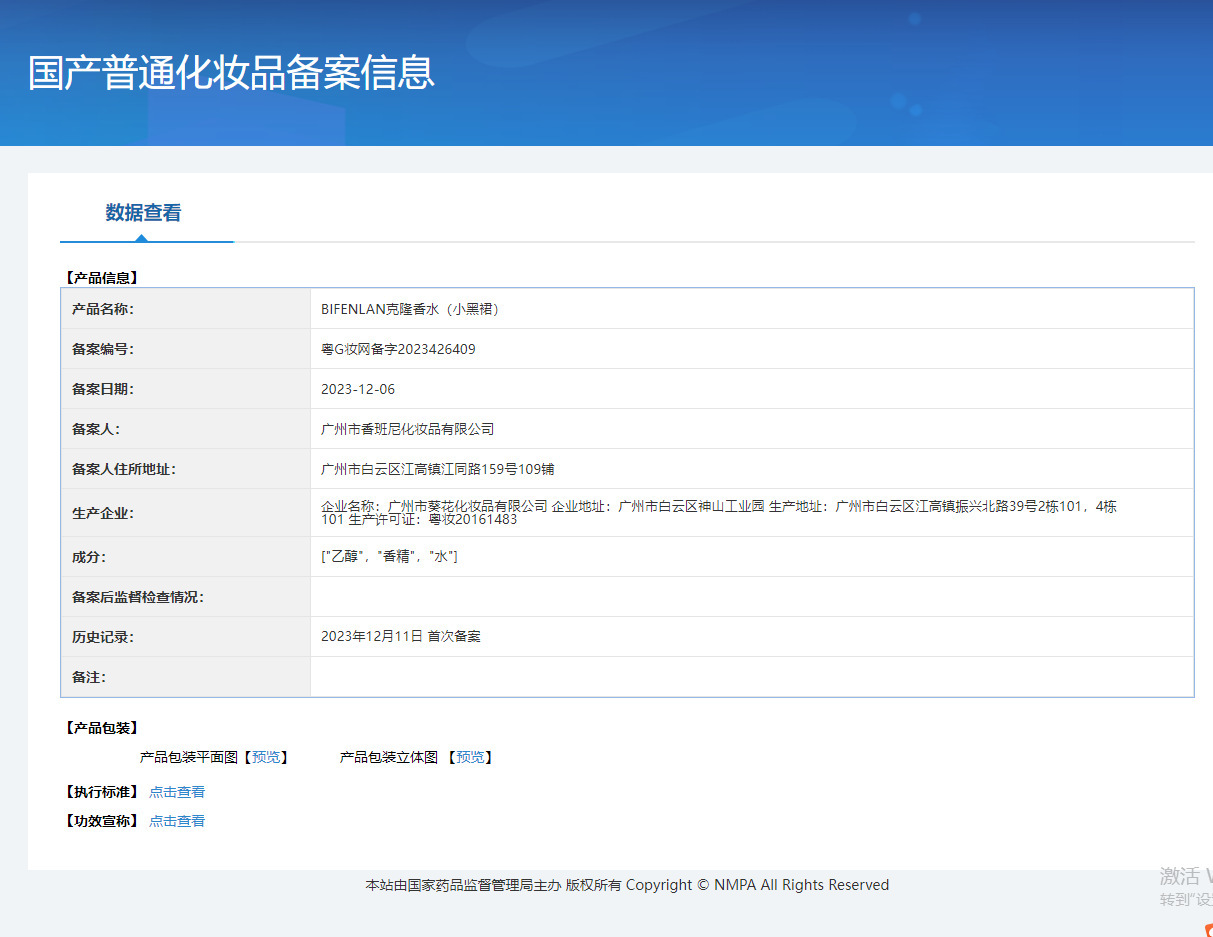This screenshot has width=1213, height=937.
Task: Click the NMPA copyright footer text
Action: pyautogui.click(x=627, y=885)
